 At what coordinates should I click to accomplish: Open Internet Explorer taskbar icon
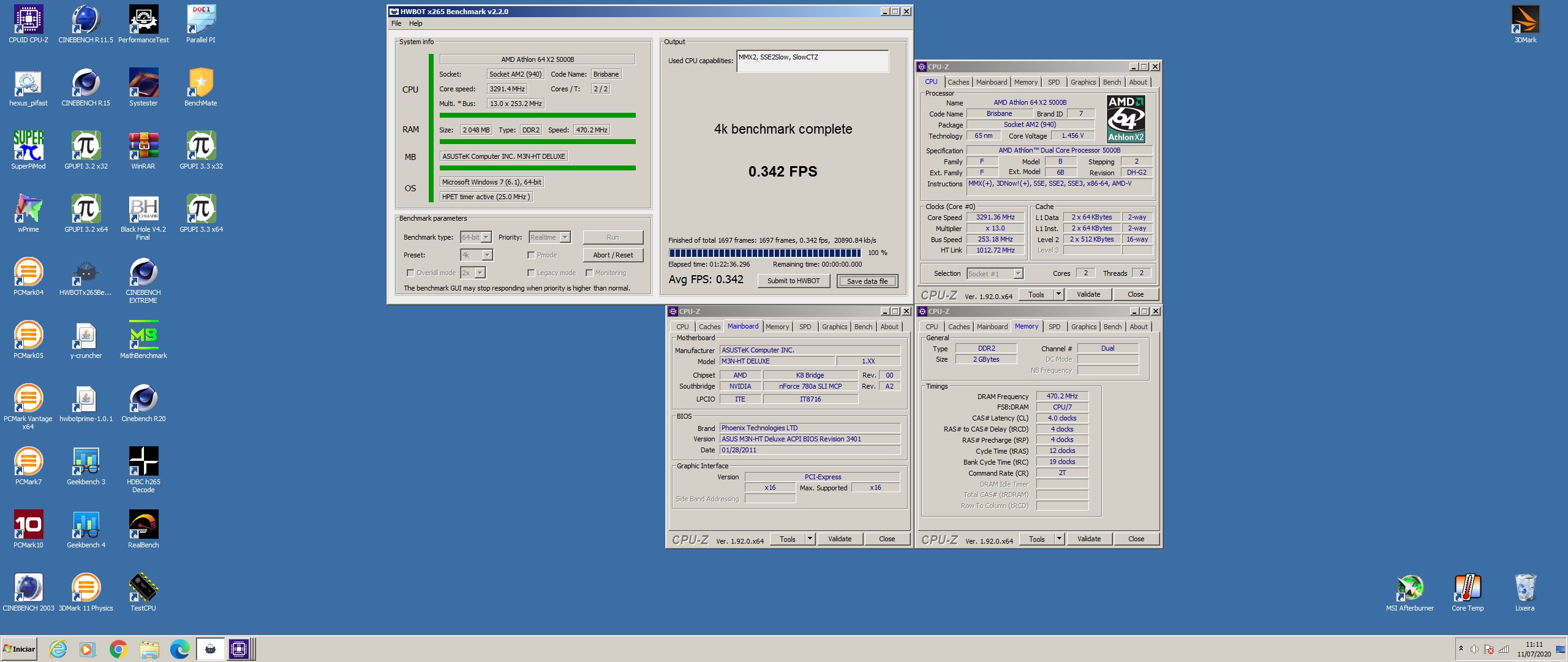pos(58,649)
